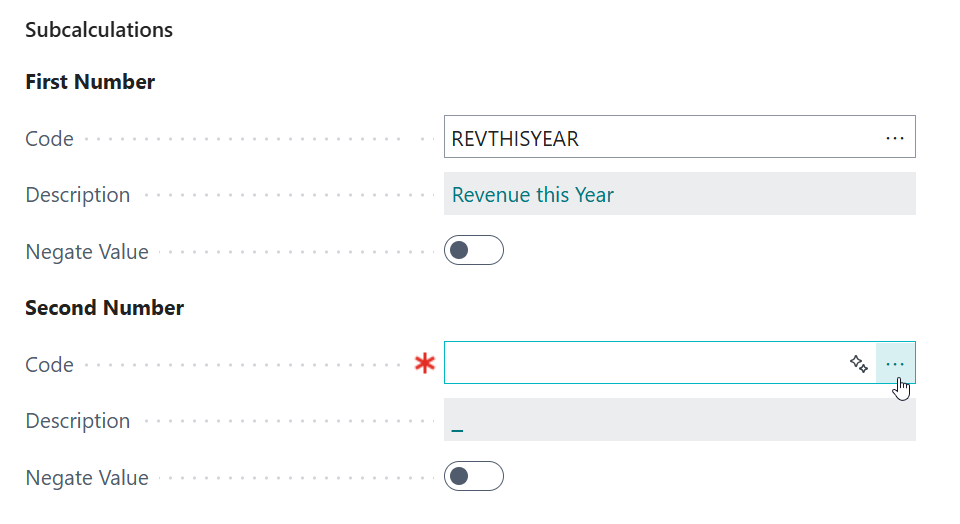This screenshot has width=960, height=524.
Task: Focus the empty Second Number Code field
Action: coord(640,364)
